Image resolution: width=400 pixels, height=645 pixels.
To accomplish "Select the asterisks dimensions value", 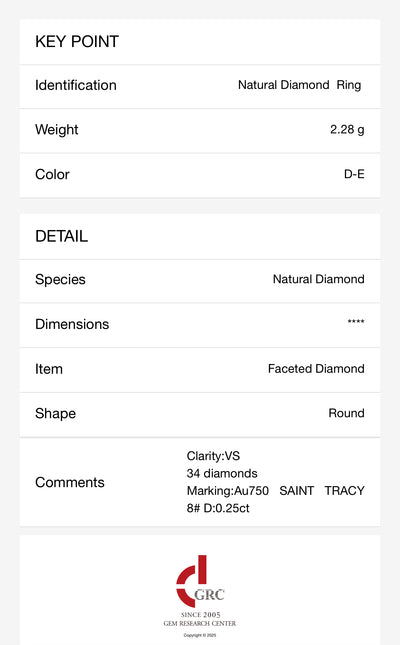I will click(x=356, y=322).
